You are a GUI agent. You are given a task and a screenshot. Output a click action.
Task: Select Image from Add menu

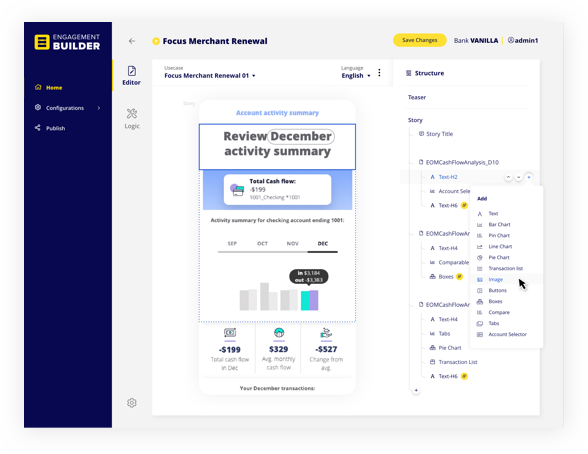(495, 279)
